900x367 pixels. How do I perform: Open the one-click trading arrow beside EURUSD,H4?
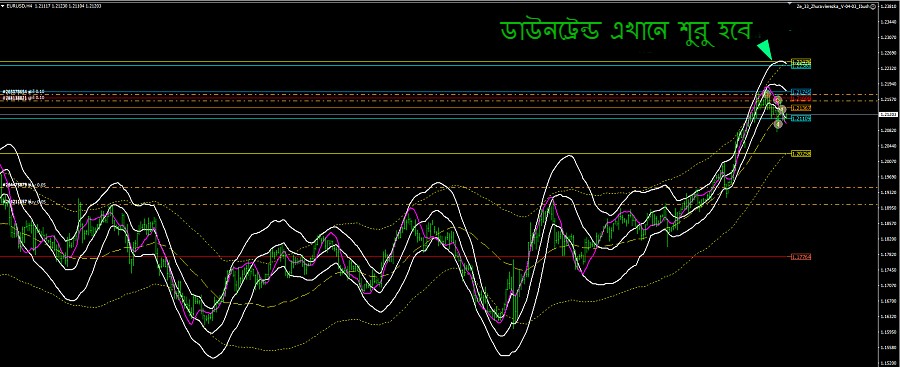point(3,5)
